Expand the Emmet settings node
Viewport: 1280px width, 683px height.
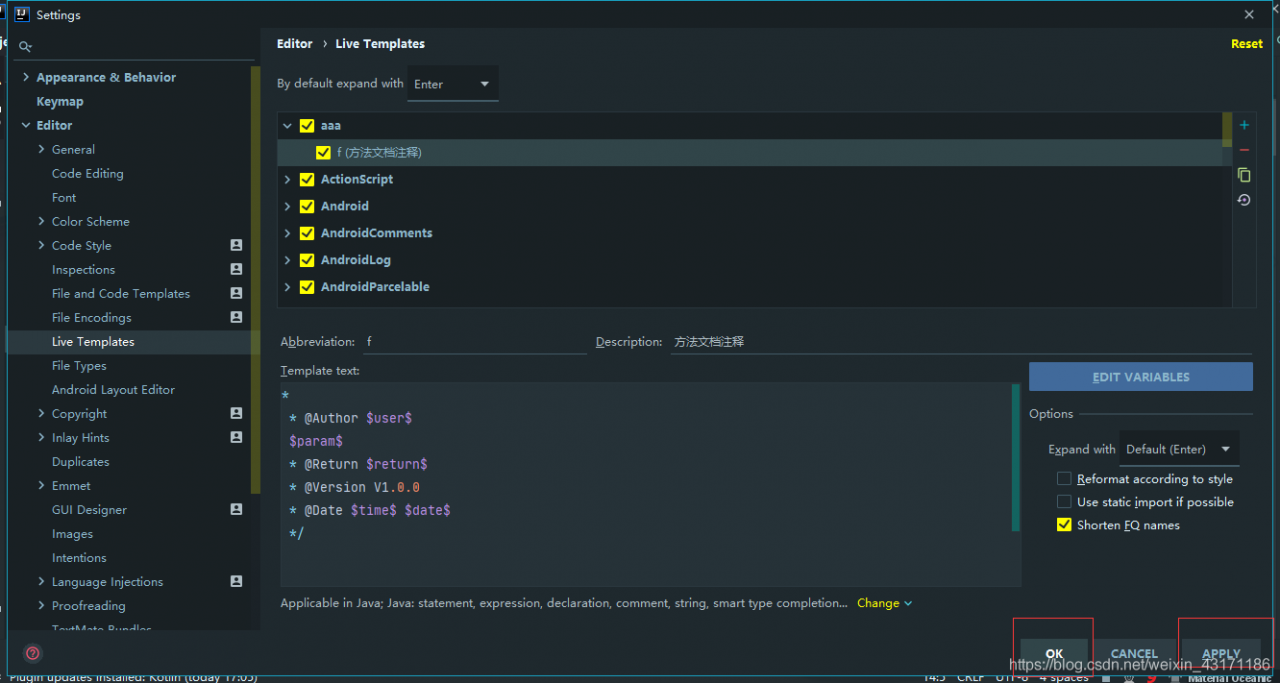tap(41, 485)
